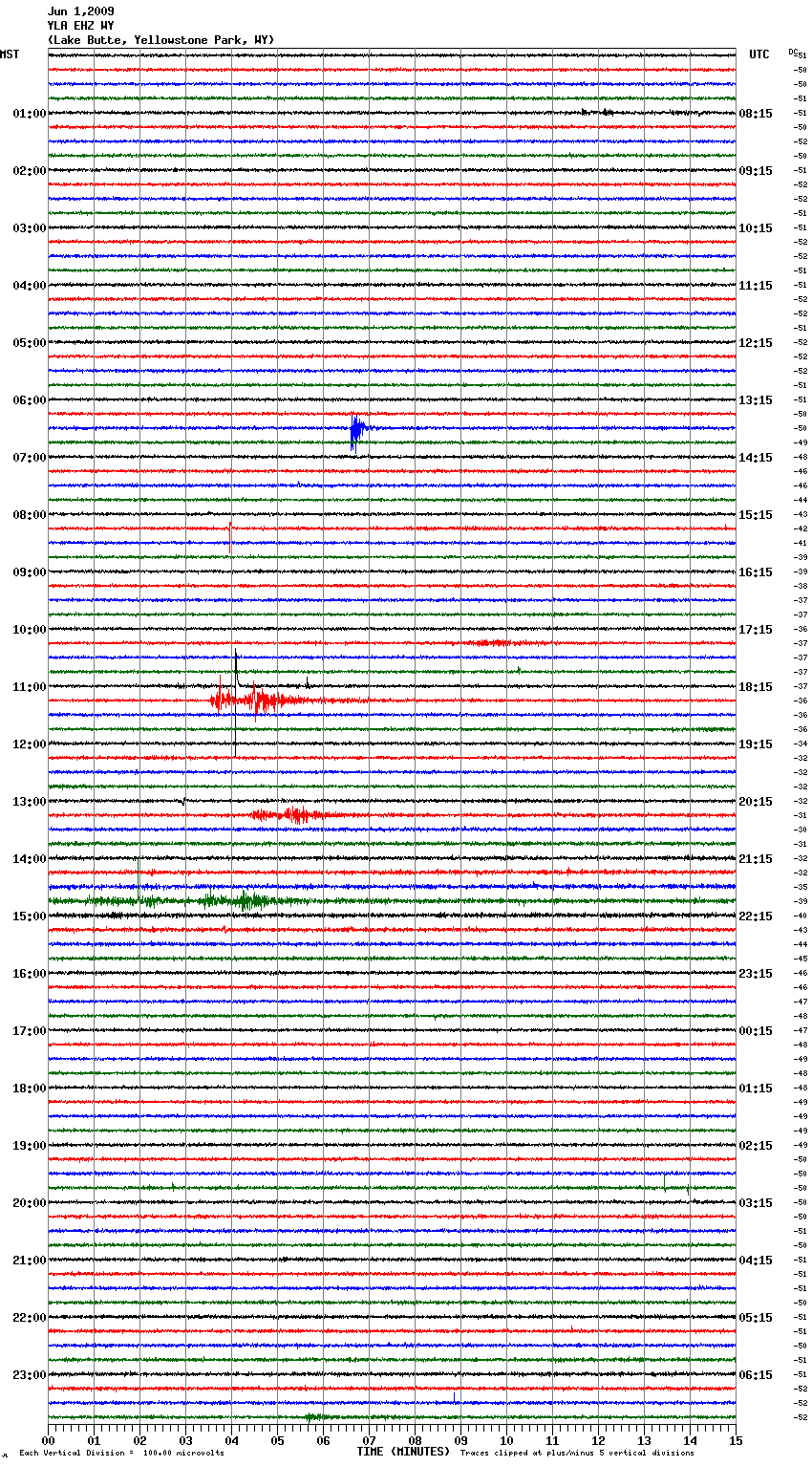812x1466 pixels.
Task: Click the 16:15 UTC time label
Action: (756, 572)
